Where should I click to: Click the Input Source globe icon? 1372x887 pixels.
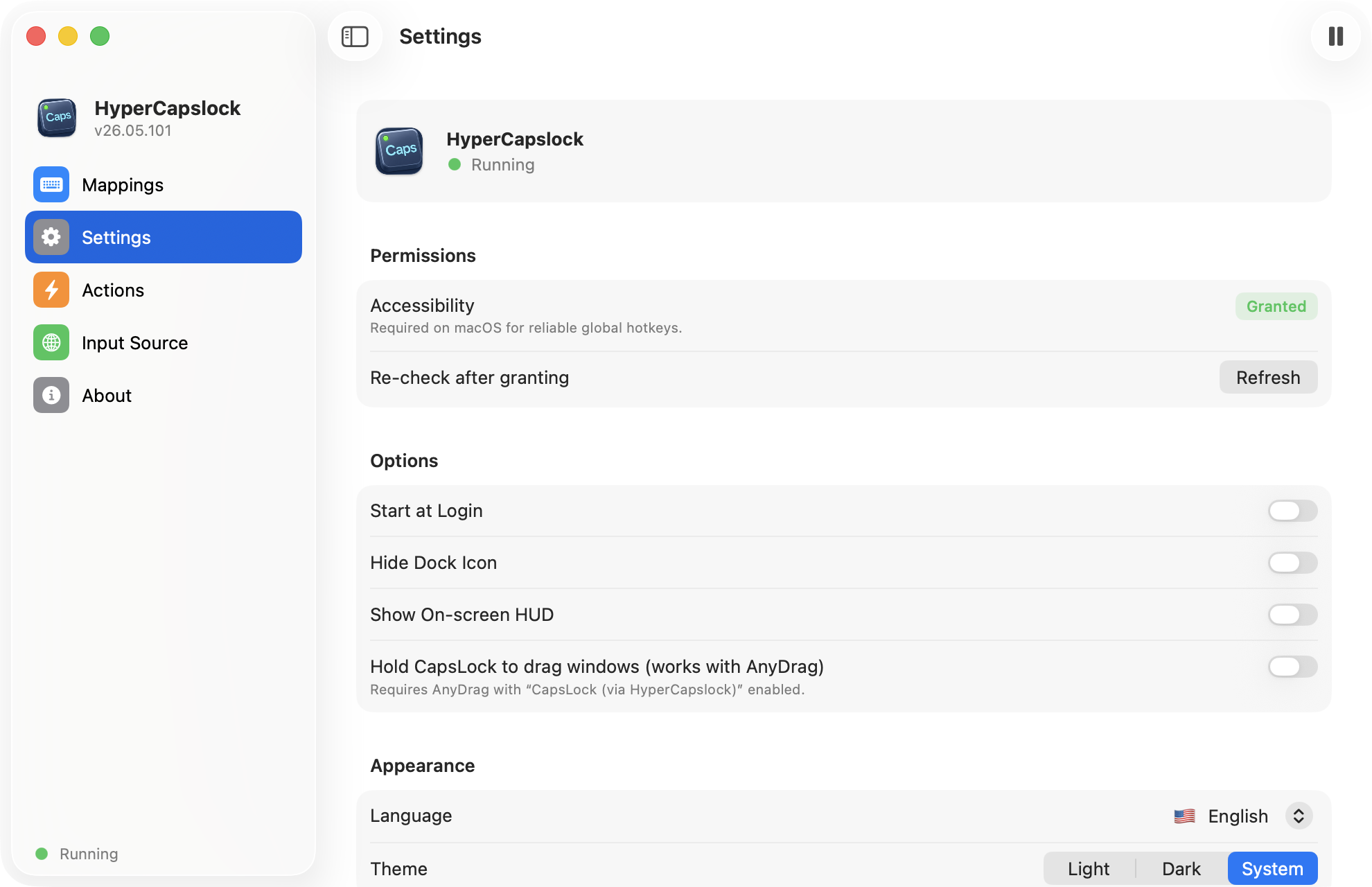[51, 342]
